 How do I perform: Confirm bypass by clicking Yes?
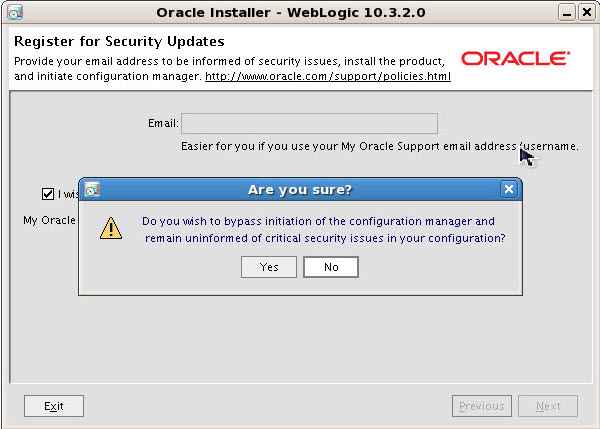[x=269, y=267]
